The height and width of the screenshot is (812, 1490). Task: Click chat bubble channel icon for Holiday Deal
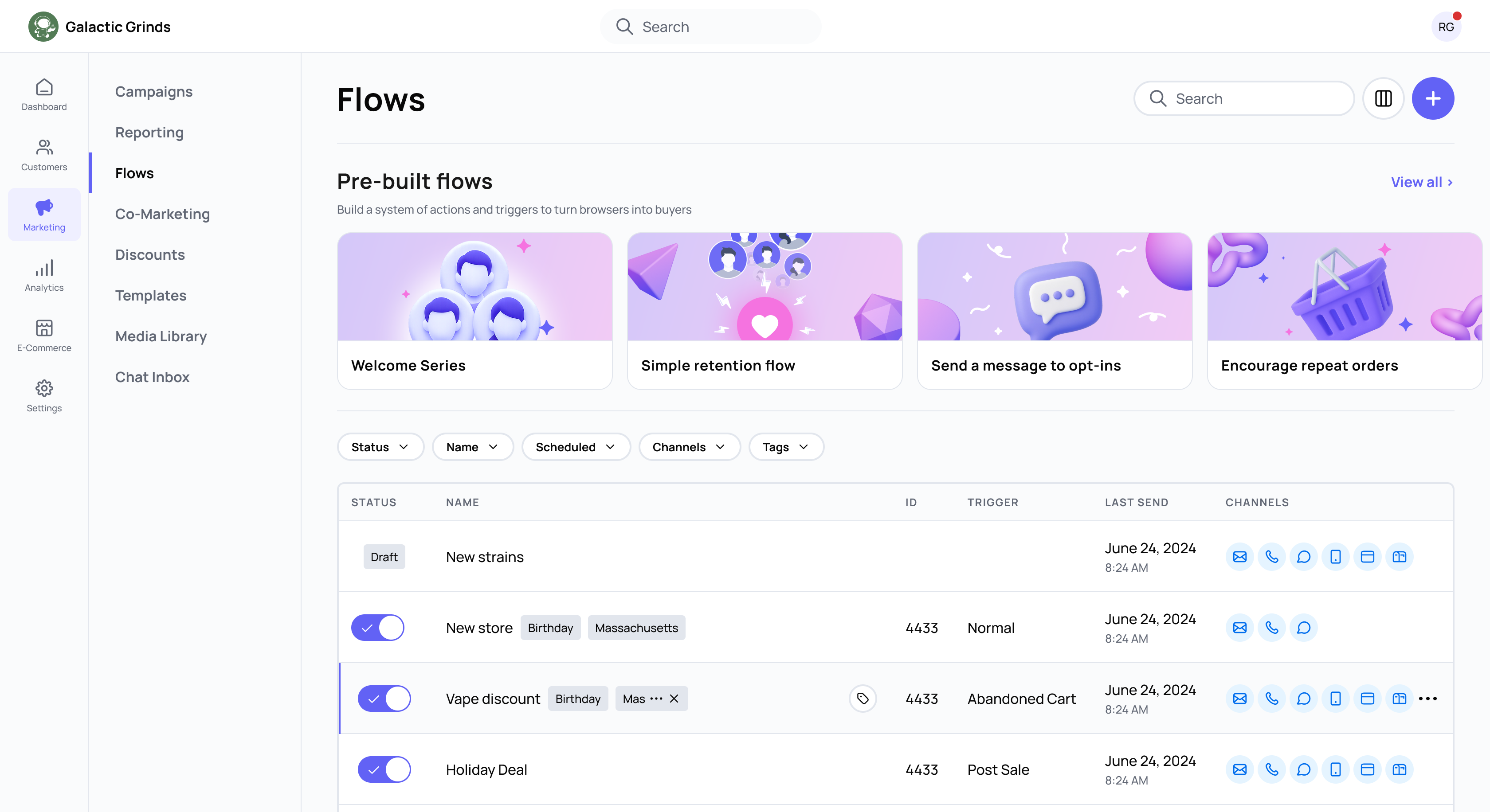(x=1303, y=769)
